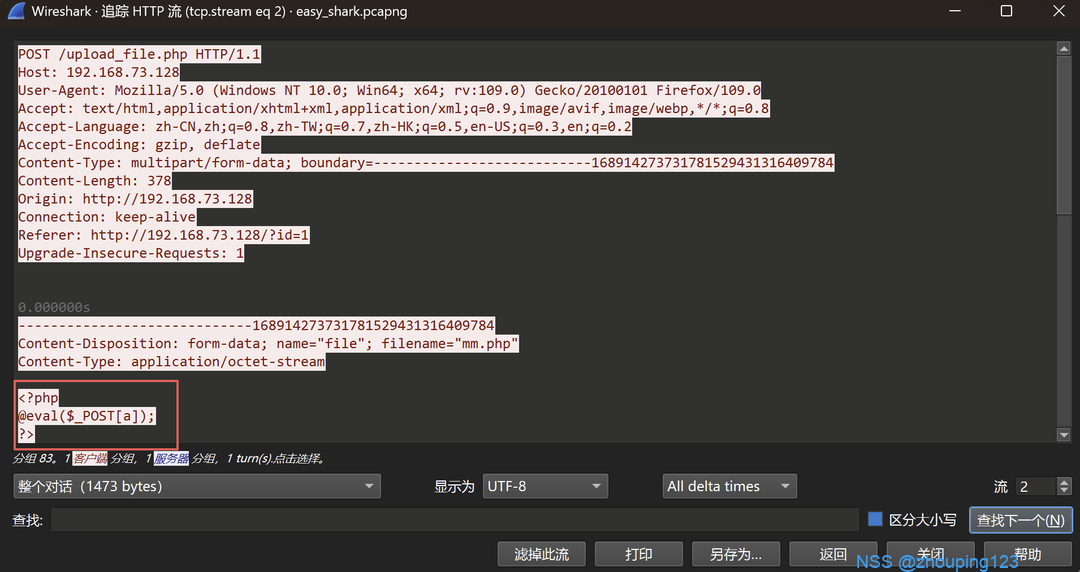Click the 打印 print button
The image size is (1080, 572).
click(x=638, y=554)
